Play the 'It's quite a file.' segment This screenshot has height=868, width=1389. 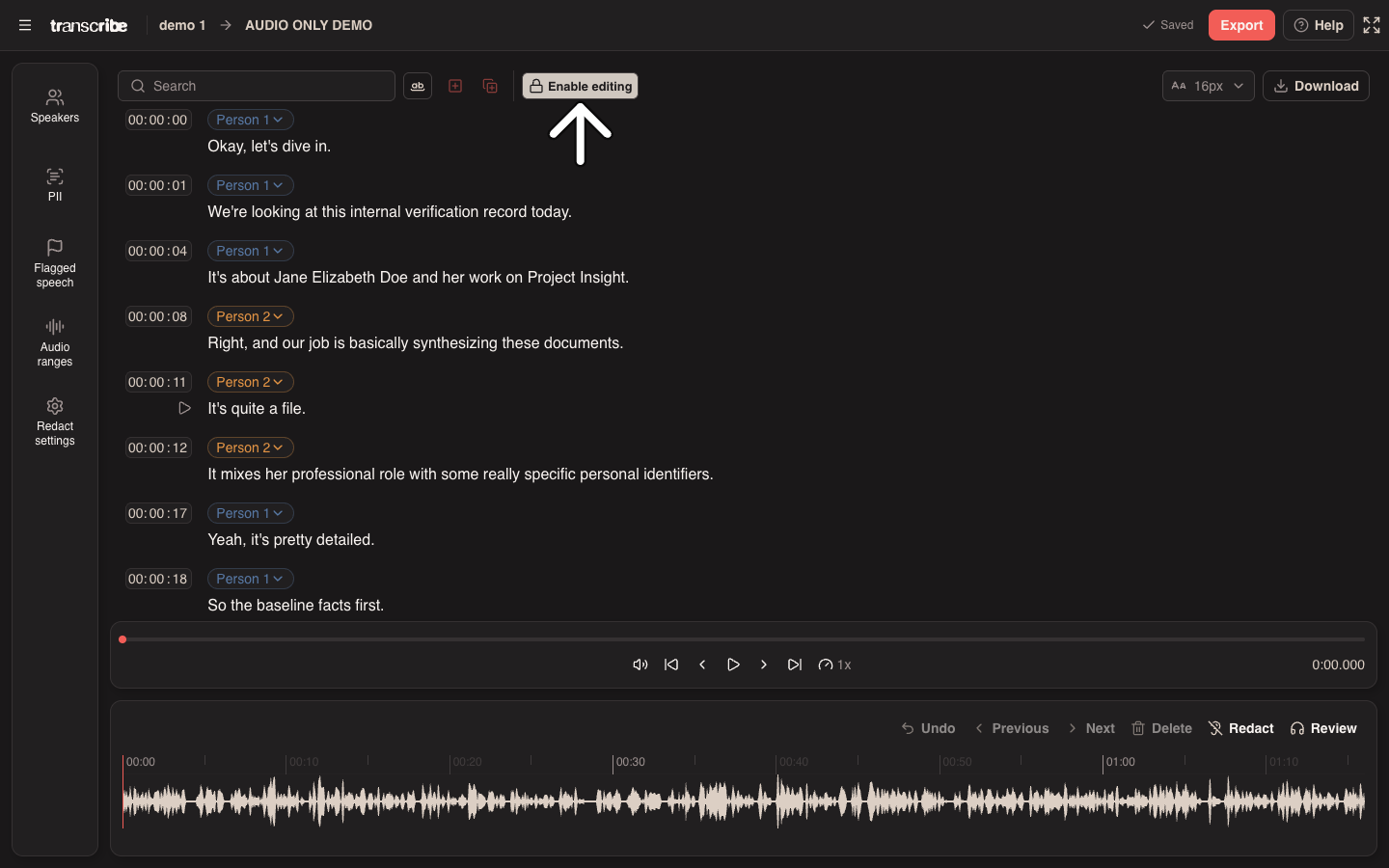[x=184, y=408]
